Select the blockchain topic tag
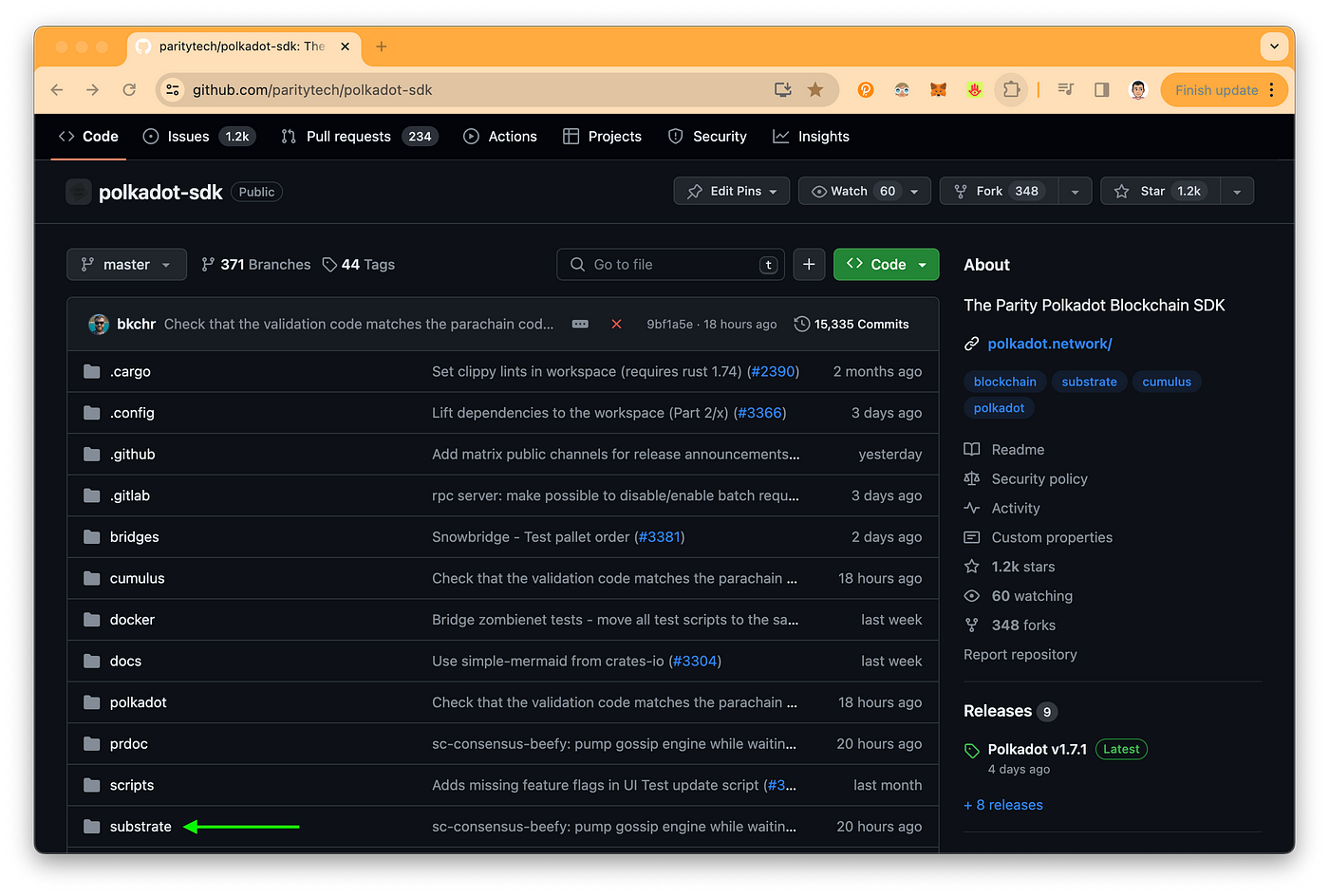The height and width of the screenshot is (896, 1329). pyautogui.click(x=1004, y=382)
